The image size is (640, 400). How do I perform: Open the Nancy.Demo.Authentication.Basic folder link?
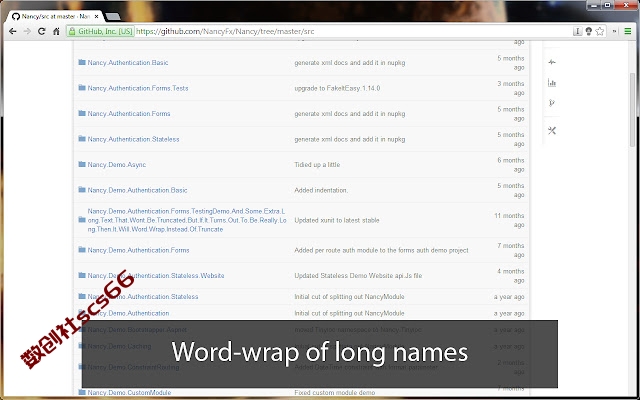[138, 190]
